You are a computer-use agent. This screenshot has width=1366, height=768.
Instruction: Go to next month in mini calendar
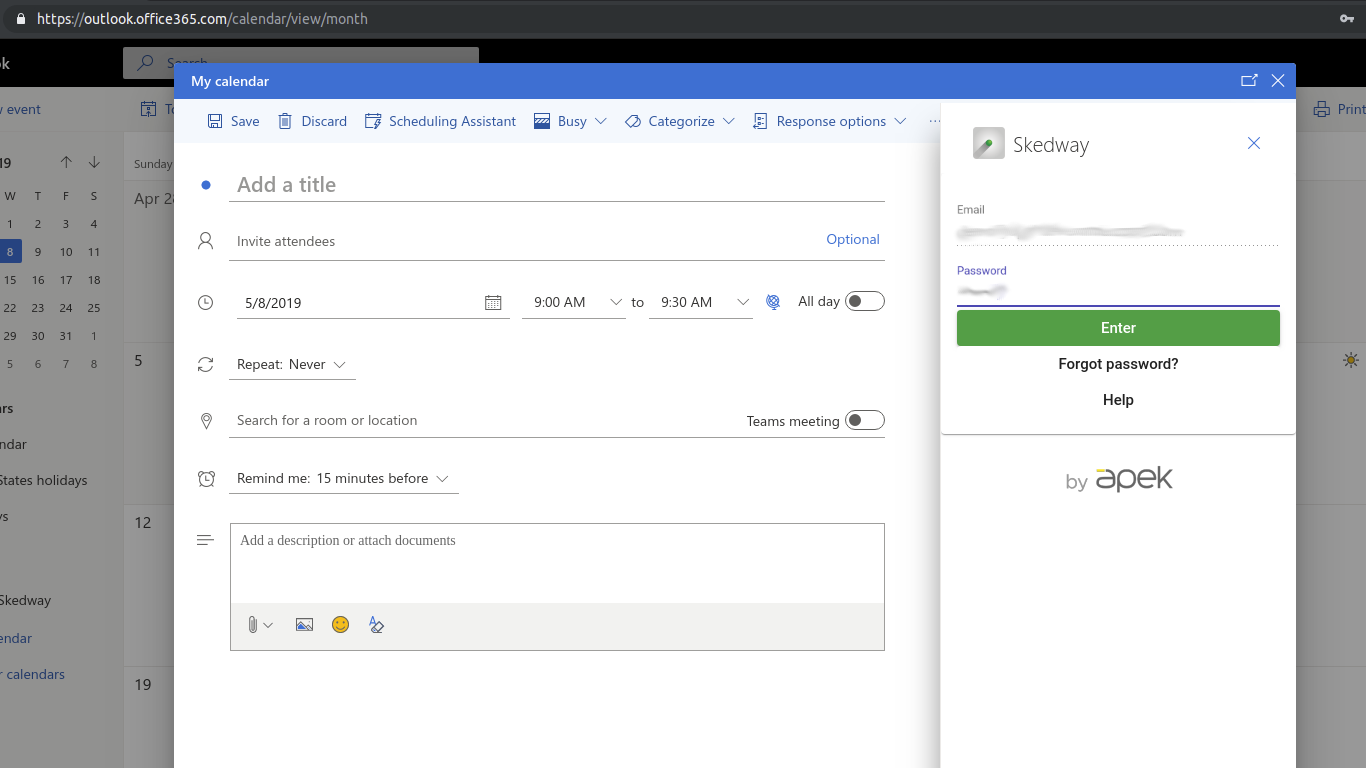pos(94,162)
